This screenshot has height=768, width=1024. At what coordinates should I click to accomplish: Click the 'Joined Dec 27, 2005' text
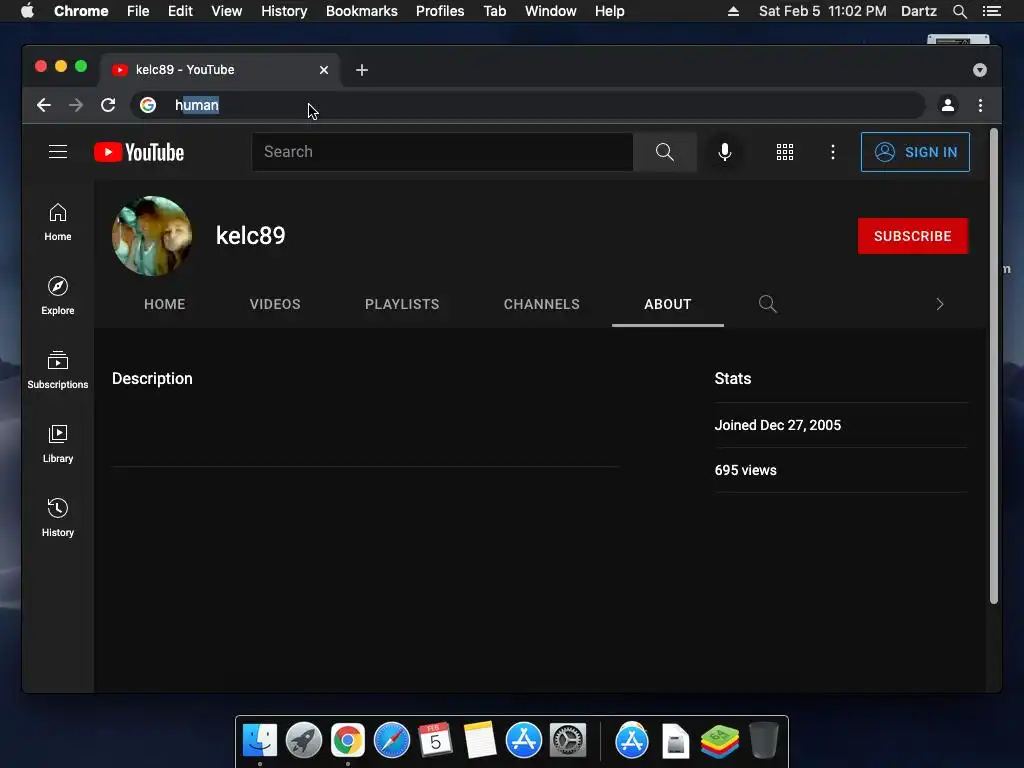pos(777,425)
